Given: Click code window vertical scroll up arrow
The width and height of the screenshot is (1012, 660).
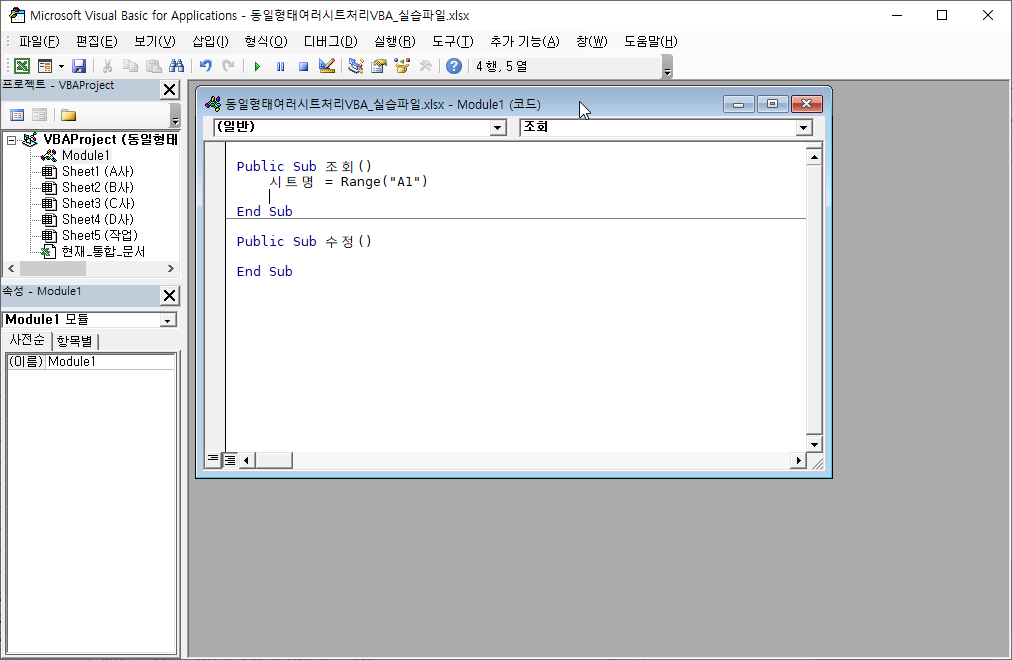Looking at the screenshot, I should (814, 157).
